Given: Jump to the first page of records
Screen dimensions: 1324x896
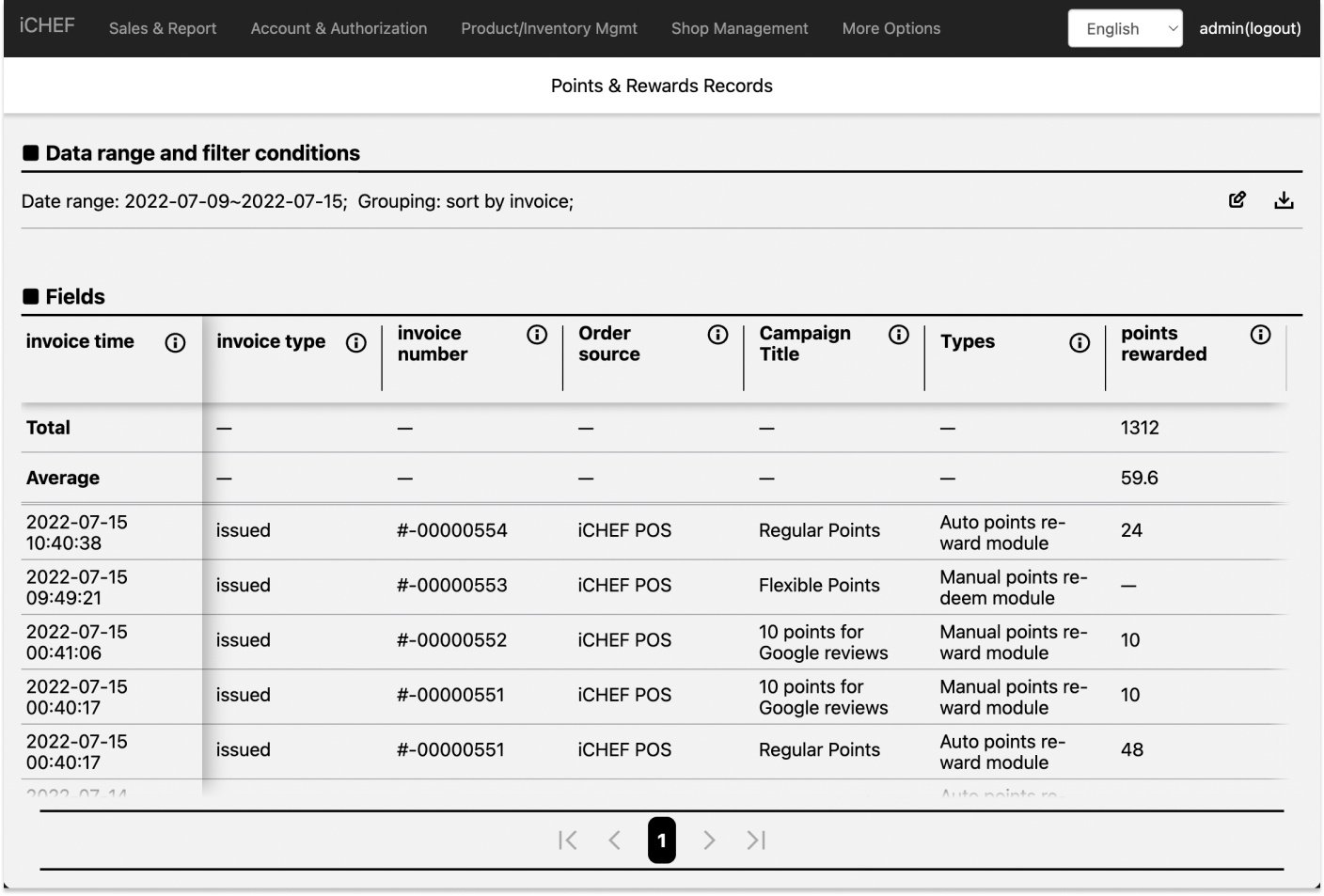Looking at the screenshot, I should pyautogui.click(x=567, y=840).
